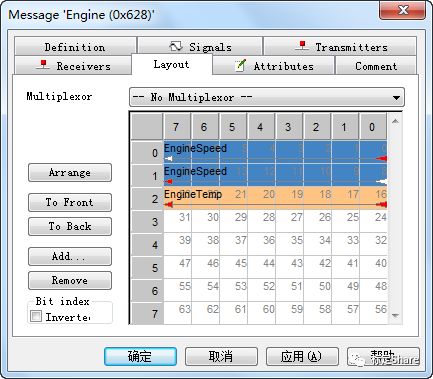Screen dimensions: 433x379
Task: Click the up arrow of layout scrollbar
Action: tap(395, 121)
